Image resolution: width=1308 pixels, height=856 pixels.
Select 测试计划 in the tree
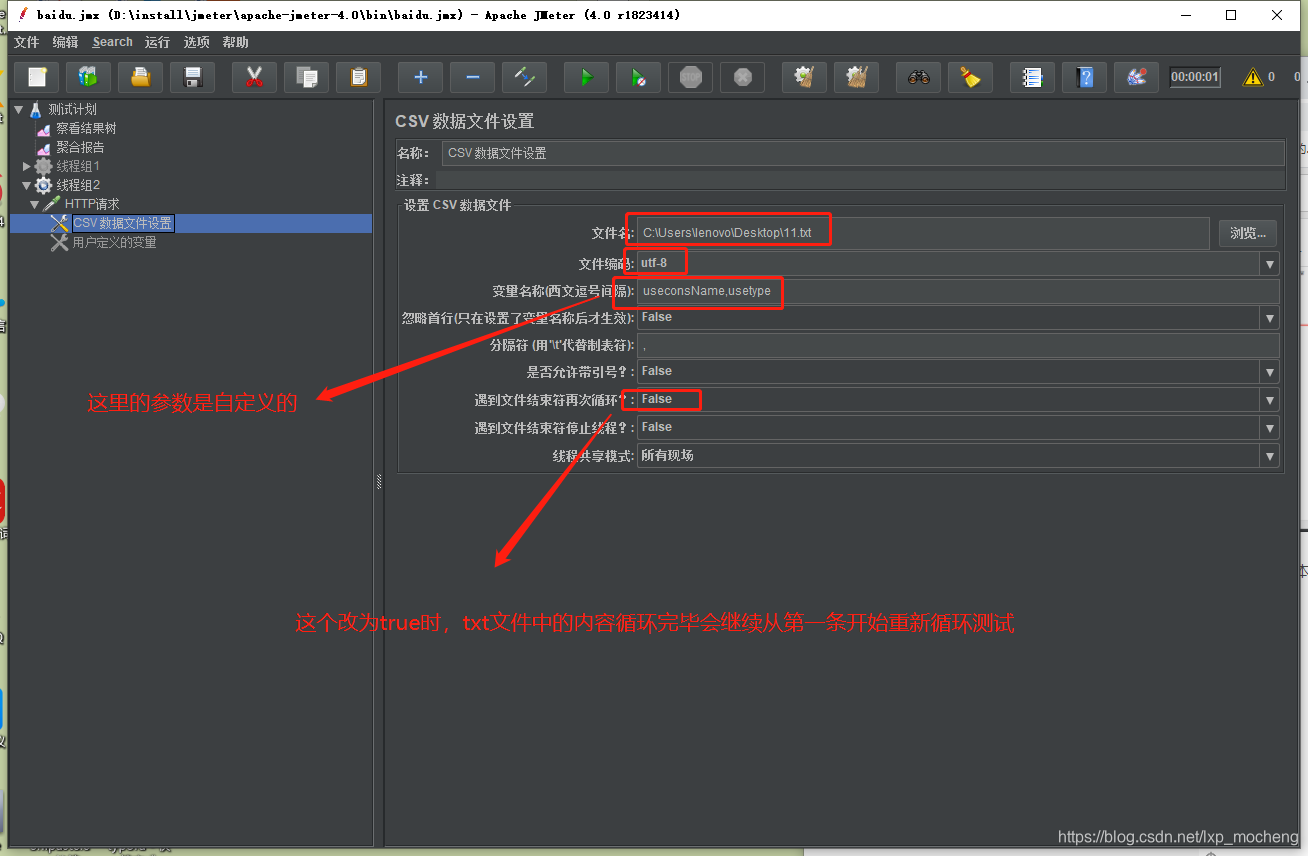tap(72, 109)
